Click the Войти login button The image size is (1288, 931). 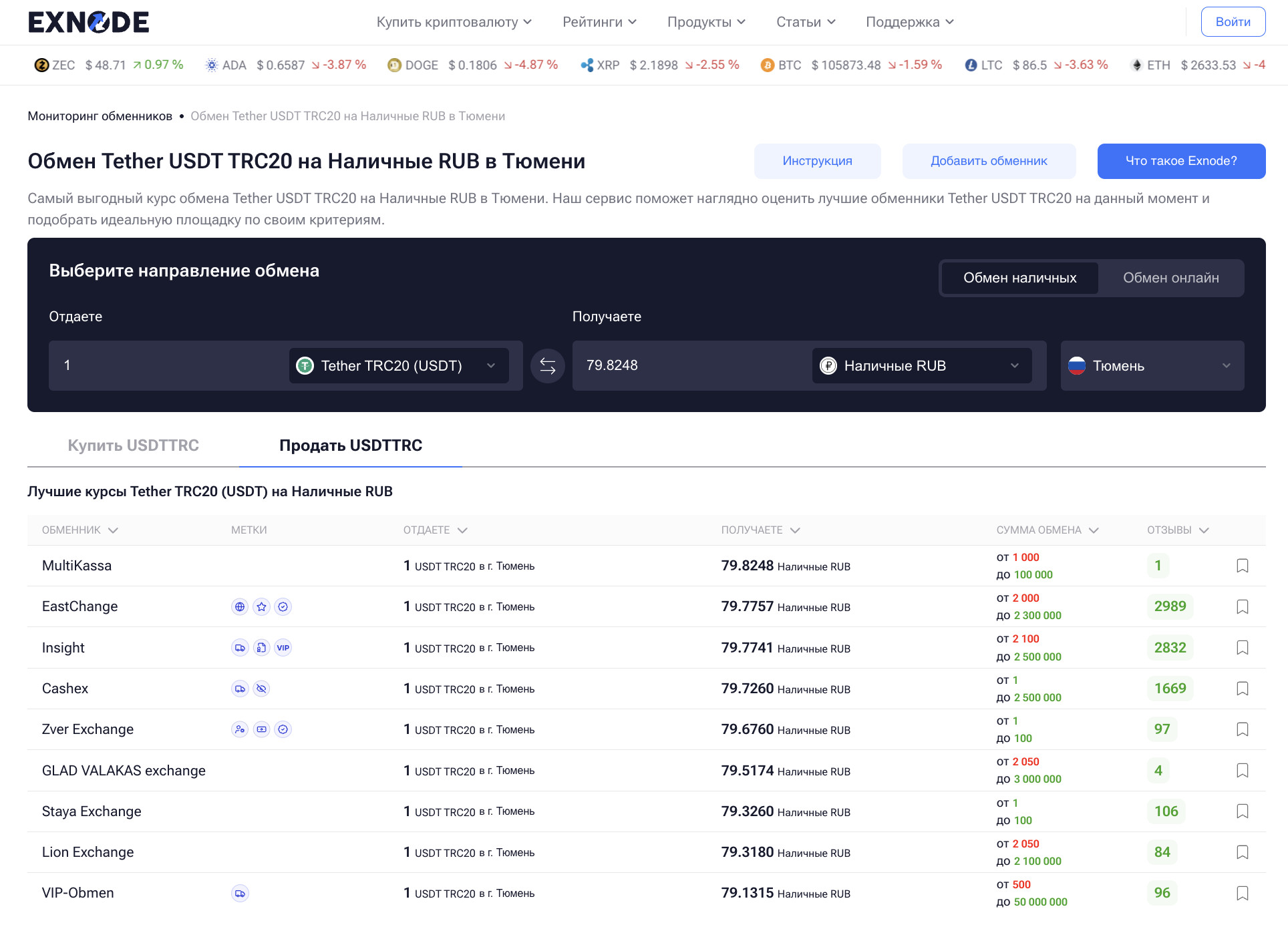(1233, 22)
